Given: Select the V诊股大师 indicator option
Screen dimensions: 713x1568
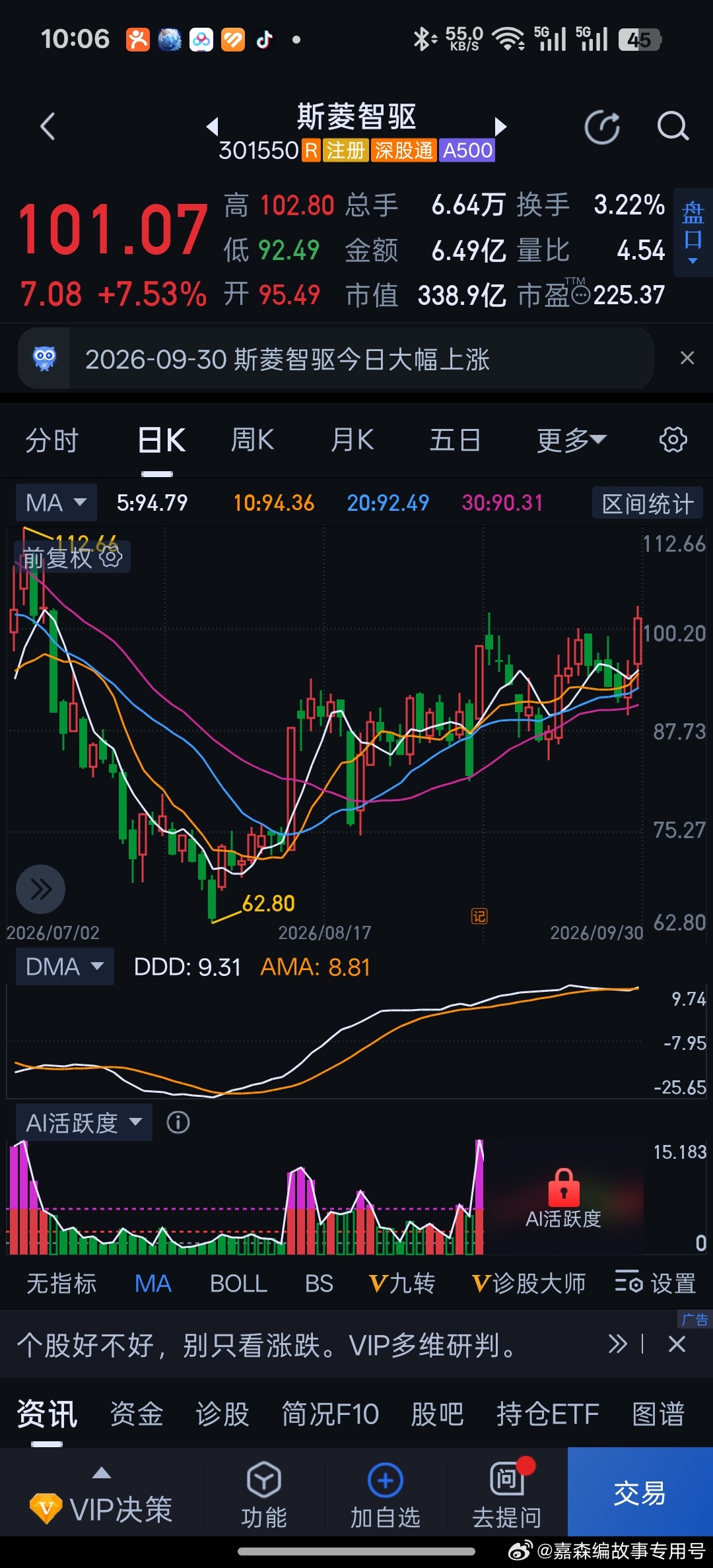Looking at the screenshot, I should pos(529,1284).
